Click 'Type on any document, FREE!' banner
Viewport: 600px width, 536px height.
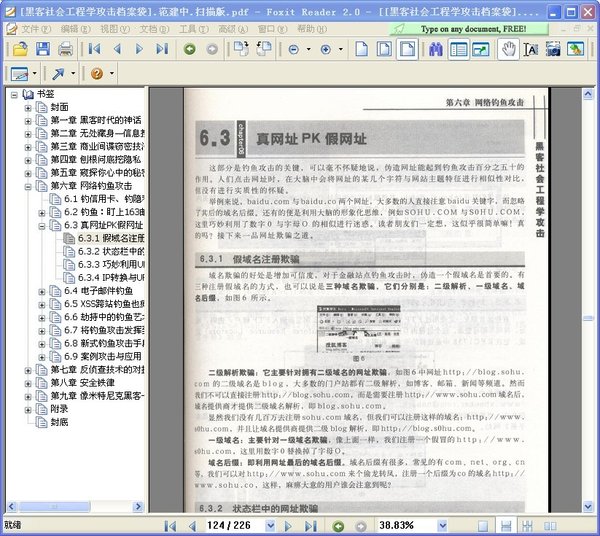469,29
